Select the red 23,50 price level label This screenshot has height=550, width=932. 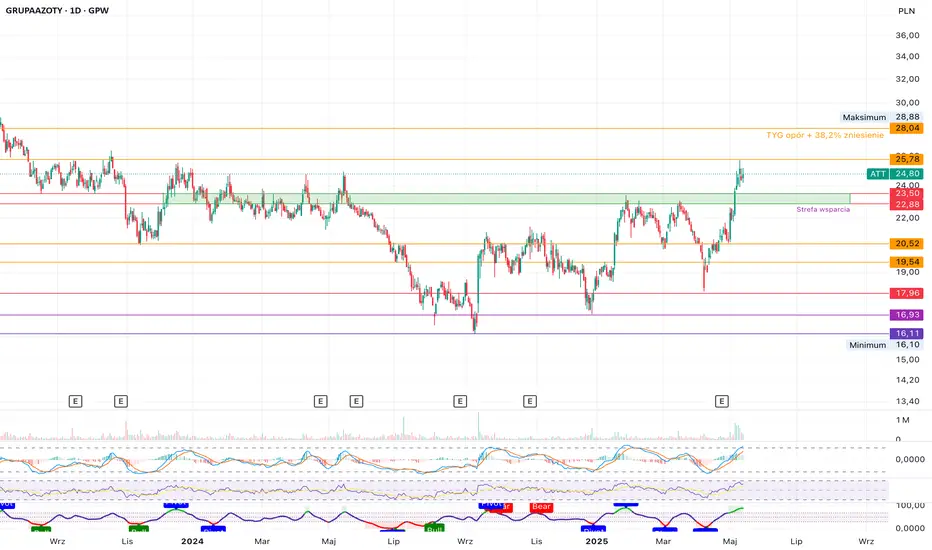(906, 193)
